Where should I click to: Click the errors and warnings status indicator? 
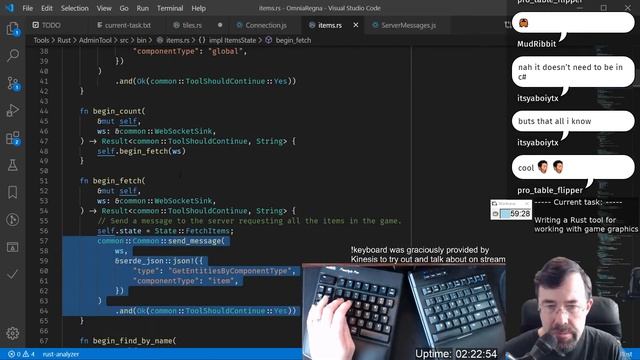point(22,354)
